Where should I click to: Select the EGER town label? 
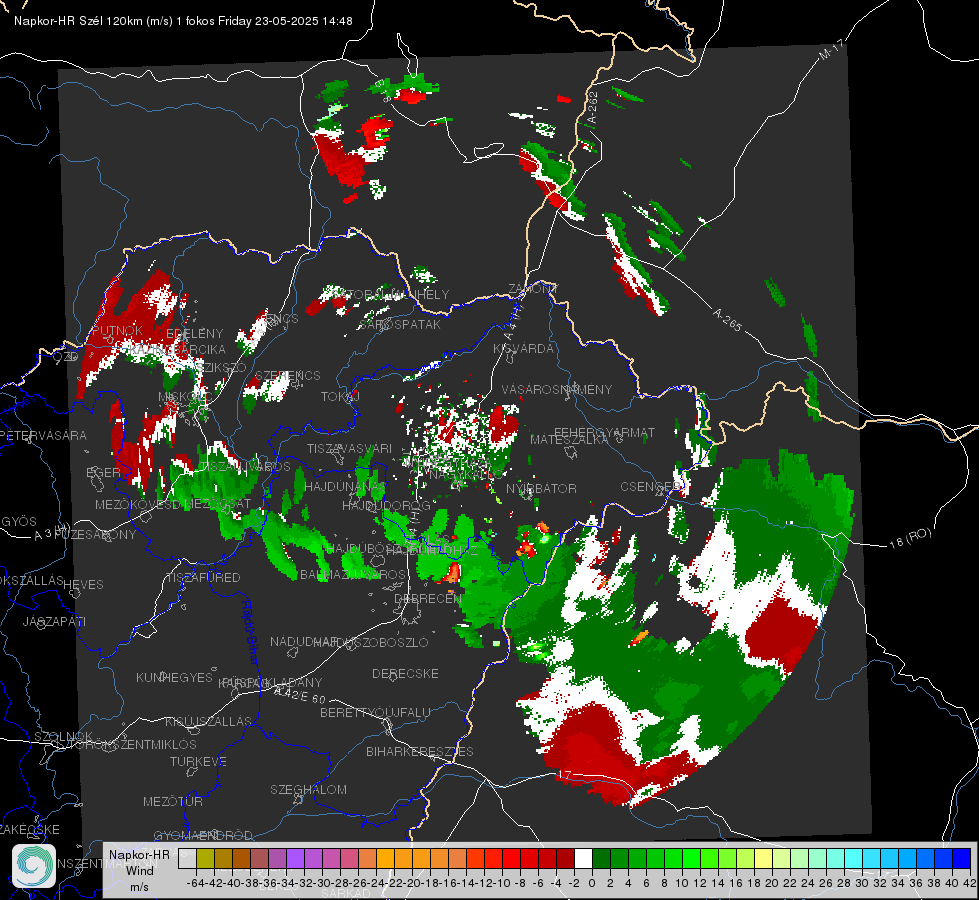[x=103, y=473]
